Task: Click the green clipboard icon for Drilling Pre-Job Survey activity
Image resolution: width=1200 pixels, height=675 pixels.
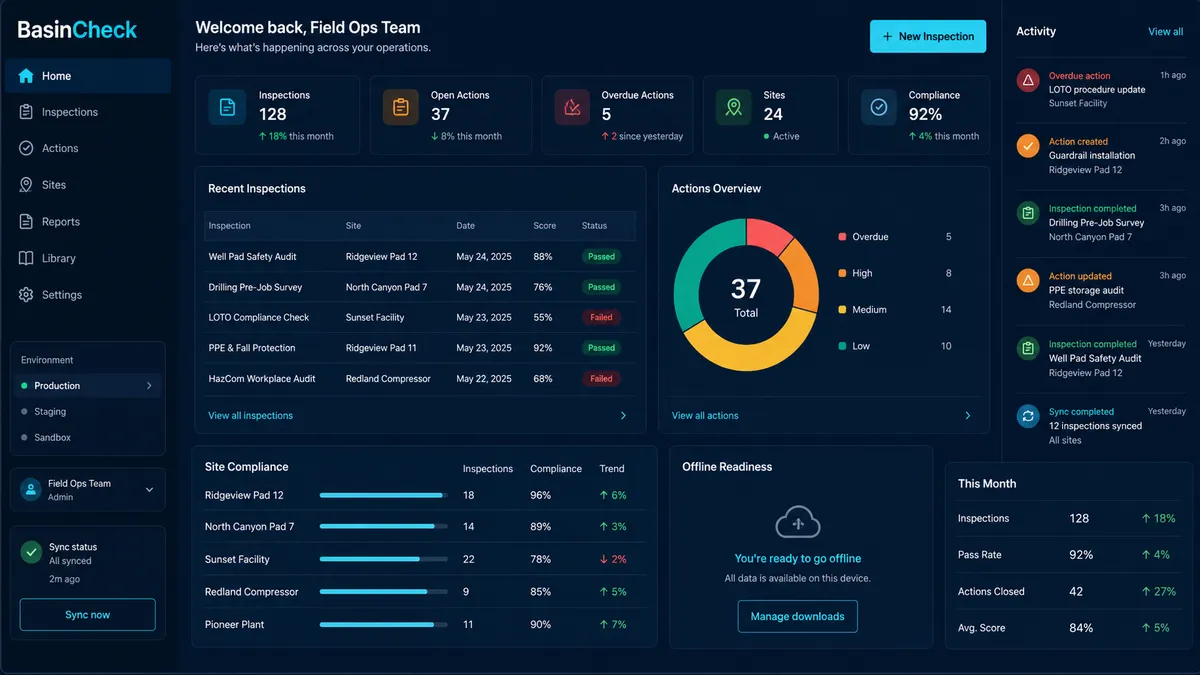Action: (1028, 213)
